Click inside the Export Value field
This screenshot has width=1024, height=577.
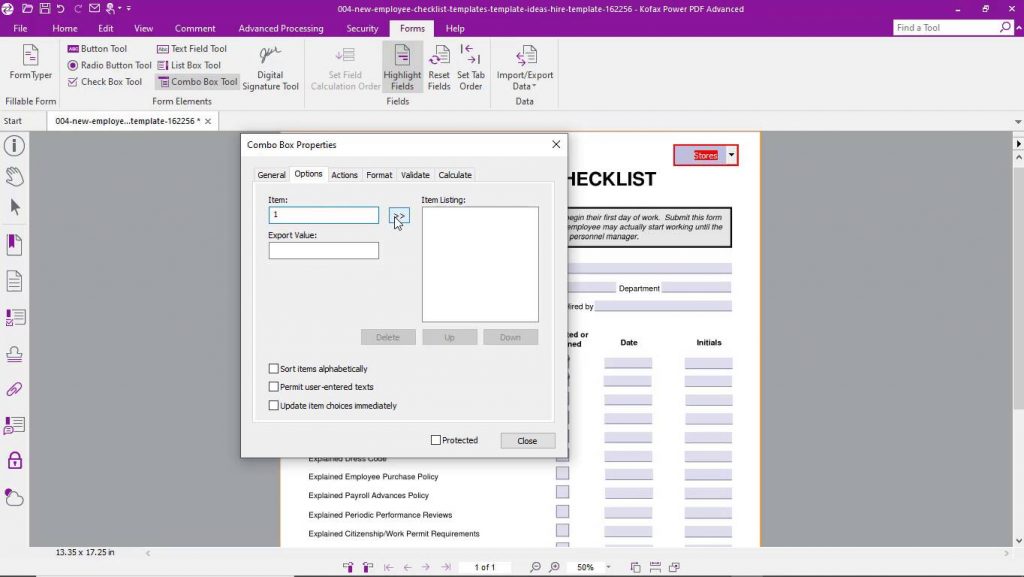323,250
